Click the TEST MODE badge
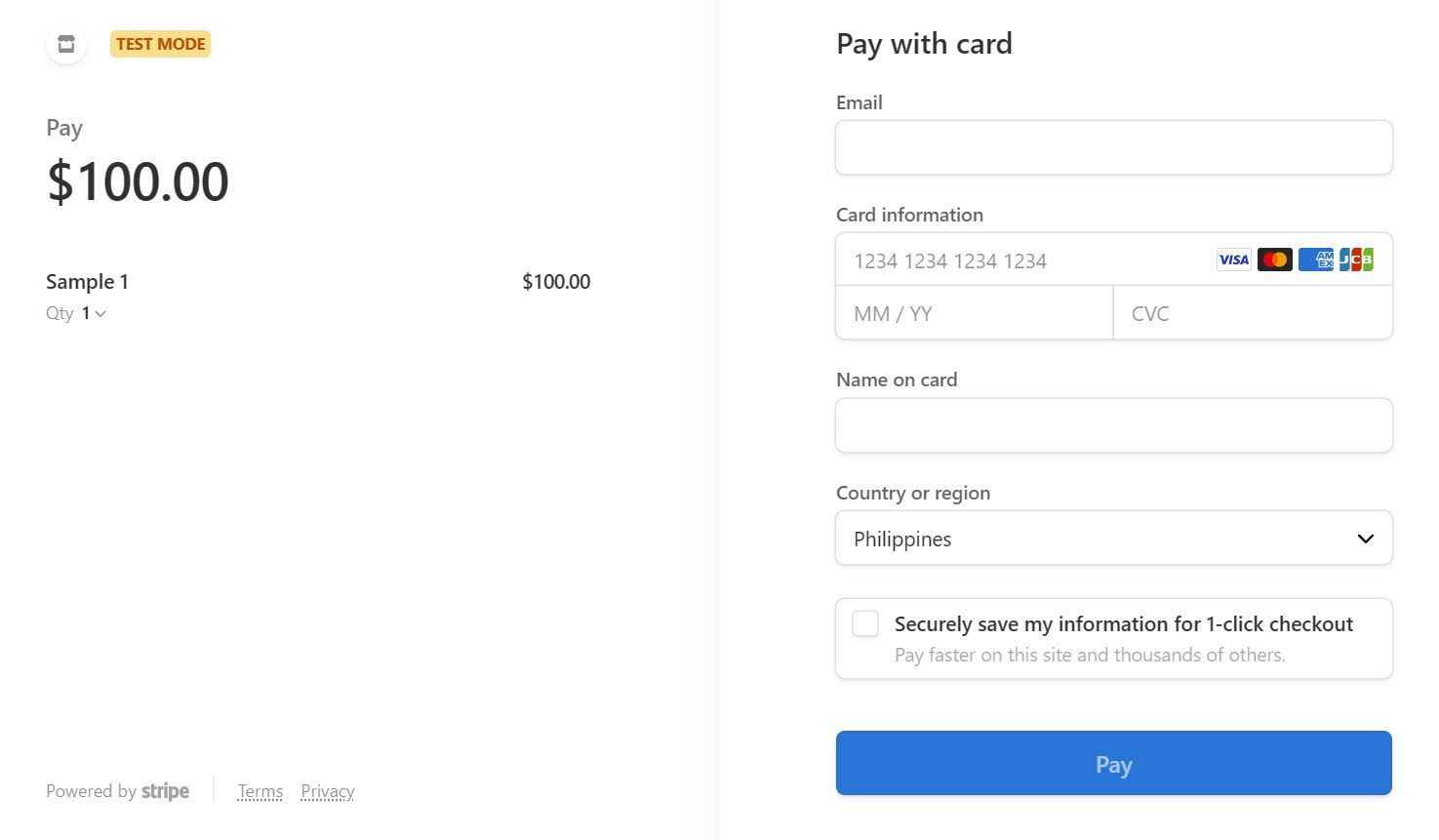Viewport: 1439px width, 840px height. point(160,43)
